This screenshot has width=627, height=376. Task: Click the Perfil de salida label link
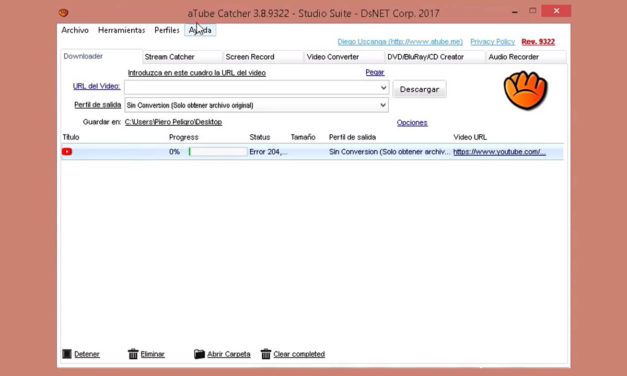98,105
